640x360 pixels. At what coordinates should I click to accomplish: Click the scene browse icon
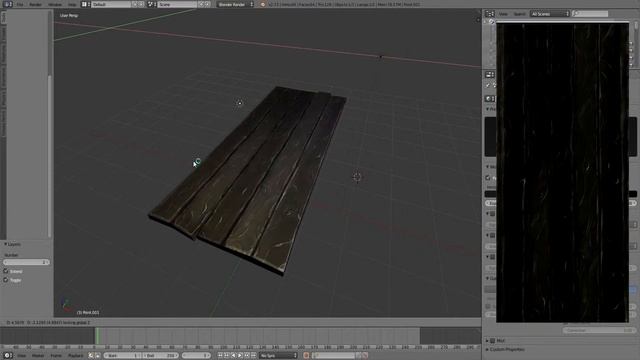pos(152,4)
